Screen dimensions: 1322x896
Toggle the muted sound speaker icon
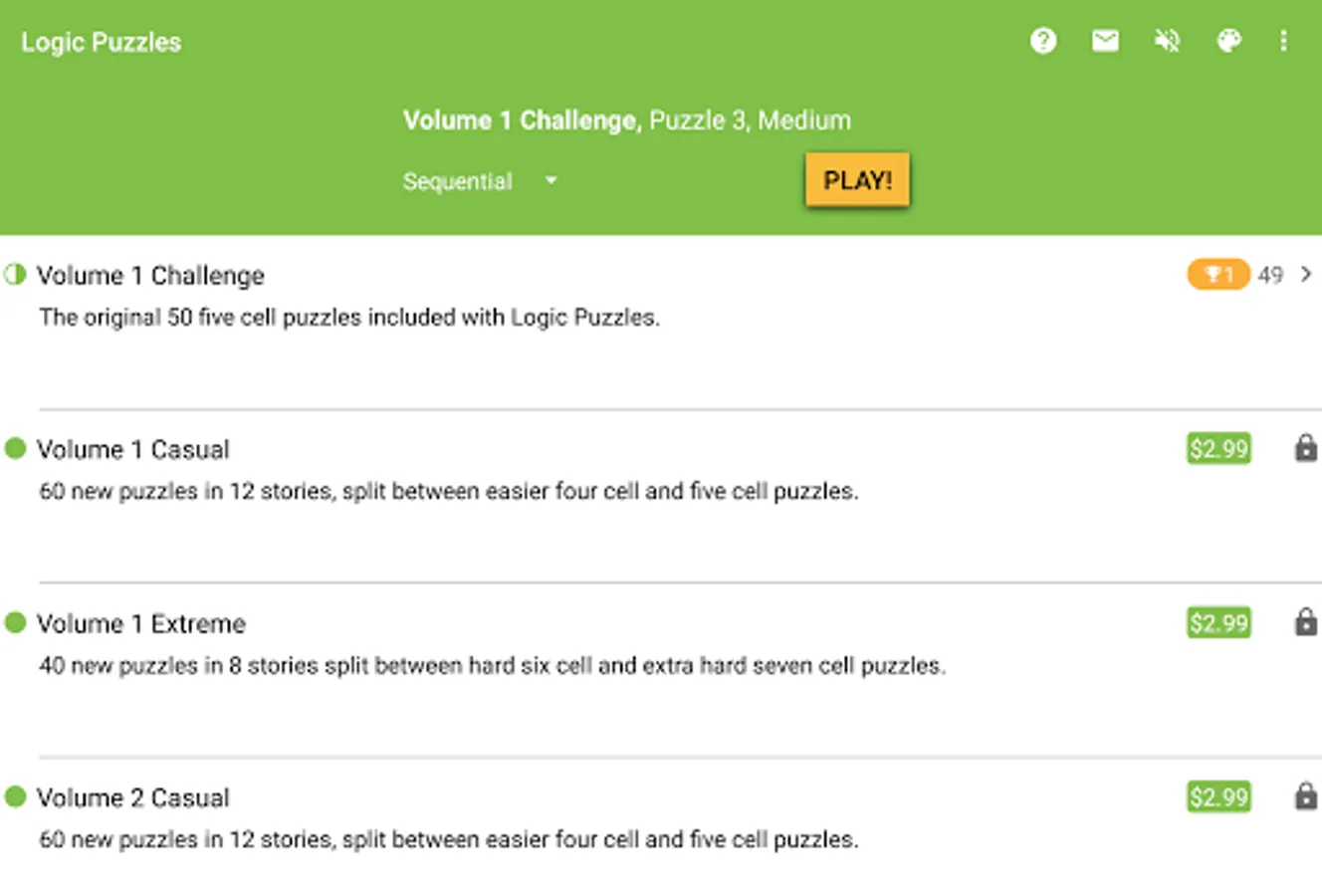tap(1167, 41)
